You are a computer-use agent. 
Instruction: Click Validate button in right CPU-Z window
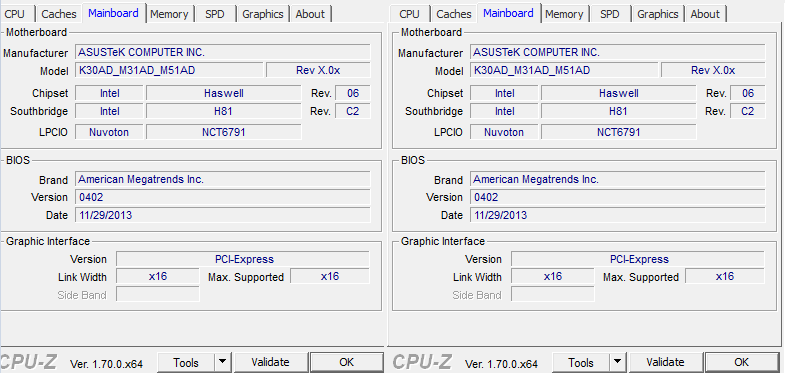665,362
